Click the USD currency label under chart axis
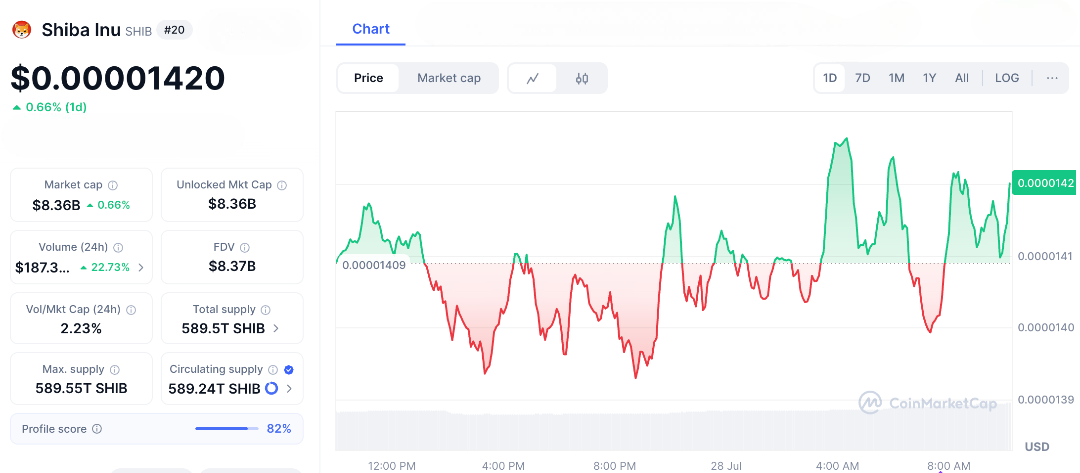Screen dimensions: 1080x473 point(1037,447)
